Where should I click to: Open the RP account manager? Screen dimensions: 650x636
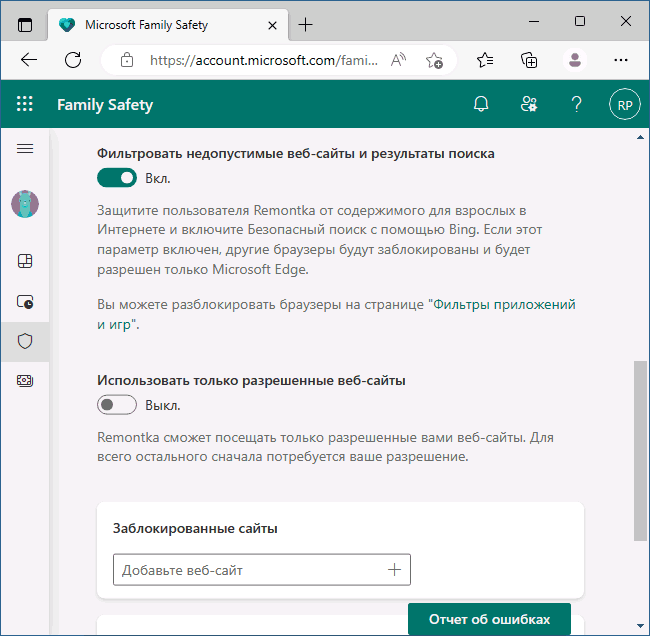tap(625, 104)
